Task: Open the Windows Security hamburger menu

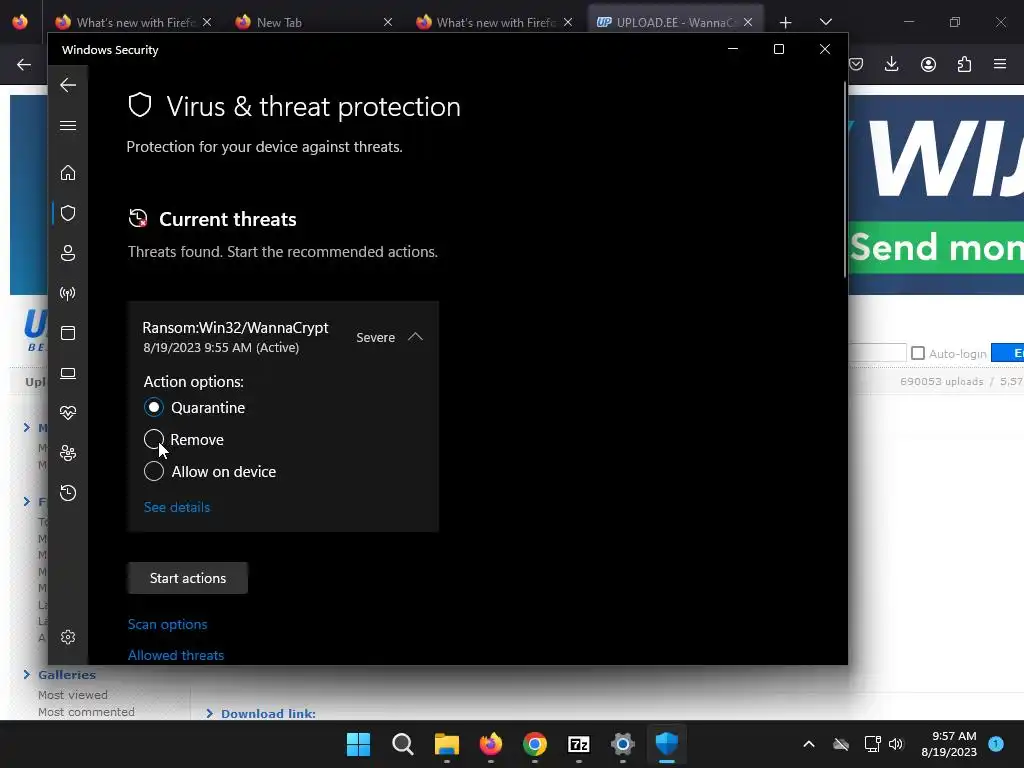Action: (68, 125)
